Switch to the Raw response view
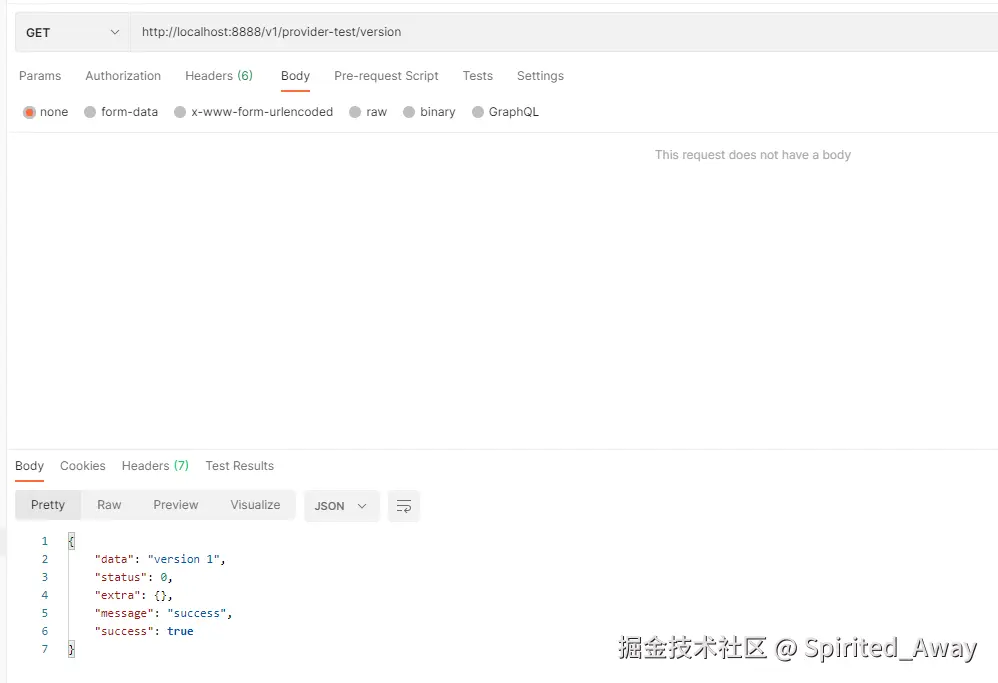 point(109,505)
